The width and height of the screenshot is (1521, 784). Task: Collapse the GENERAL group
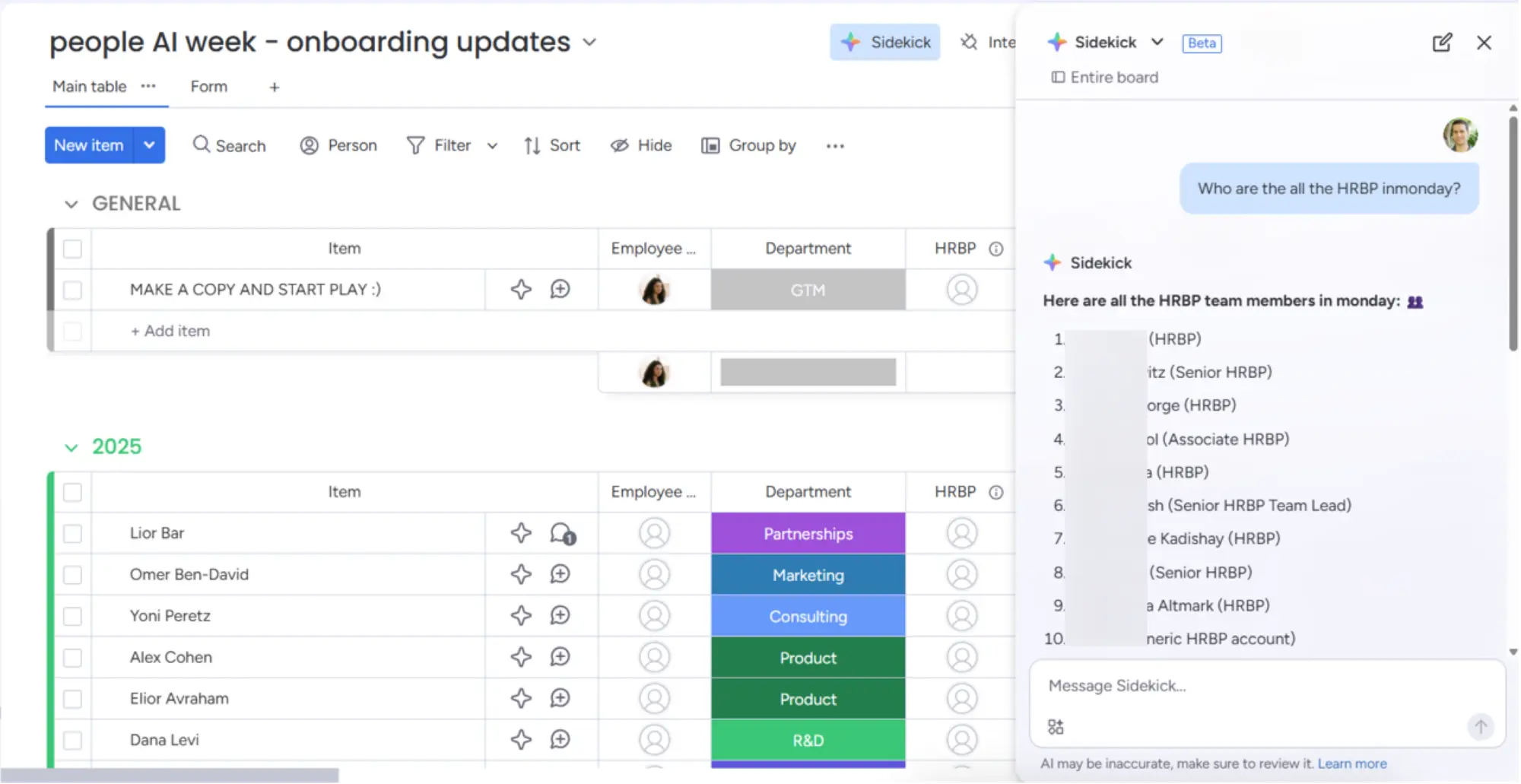(71, 204)
